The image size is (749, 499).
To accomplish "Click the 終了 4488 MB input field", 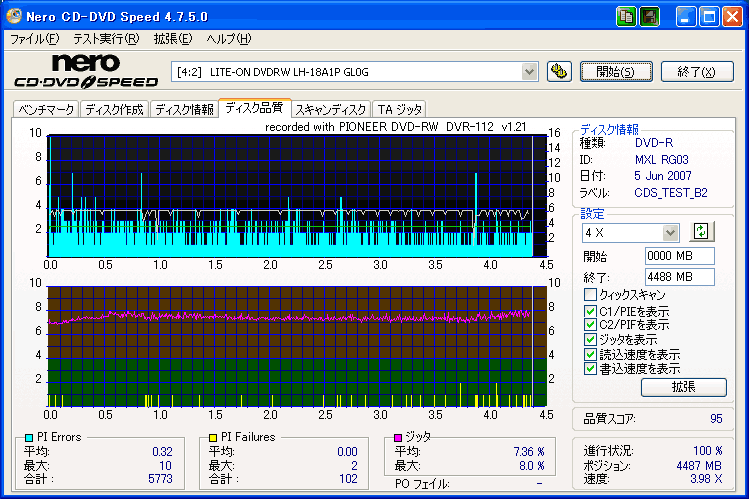I will 679,277.
